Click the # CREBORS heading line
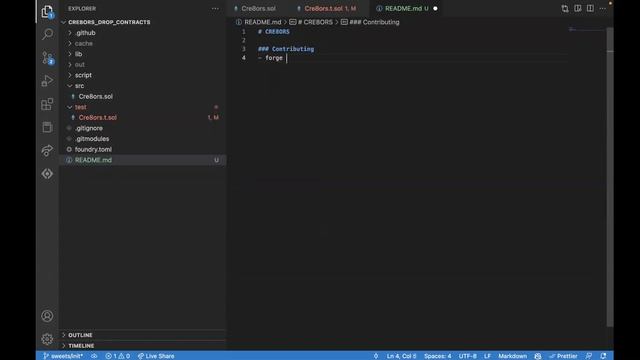The width and height of the screenshot is (640, 360). point(274,31)
